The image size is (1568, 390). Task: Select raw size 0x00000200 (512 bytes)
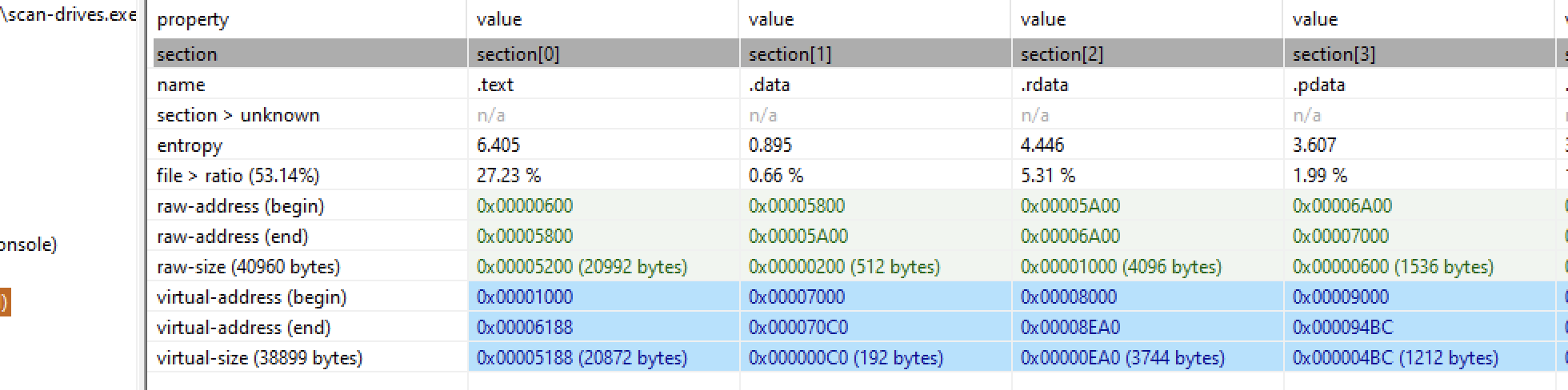(x=844, y=267)
